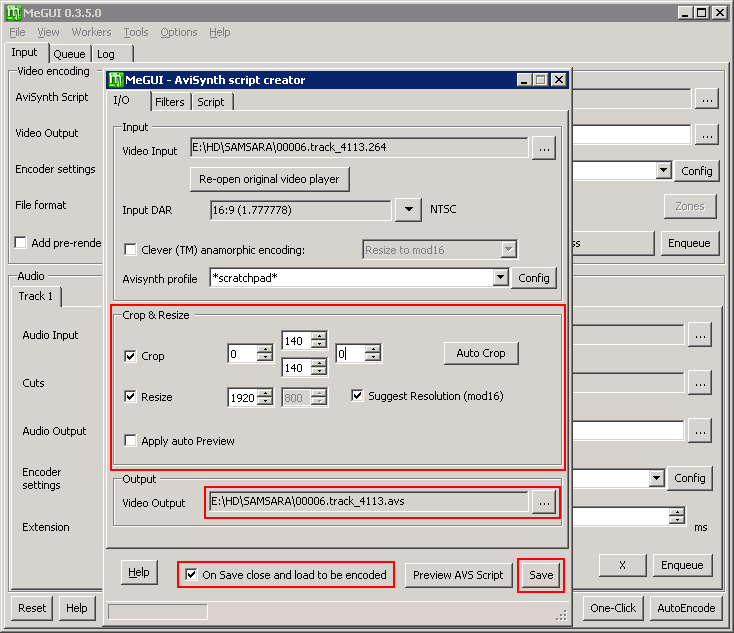
Task: Disable Suggest Resolution (mod16) option
Action: pos(358,396)
